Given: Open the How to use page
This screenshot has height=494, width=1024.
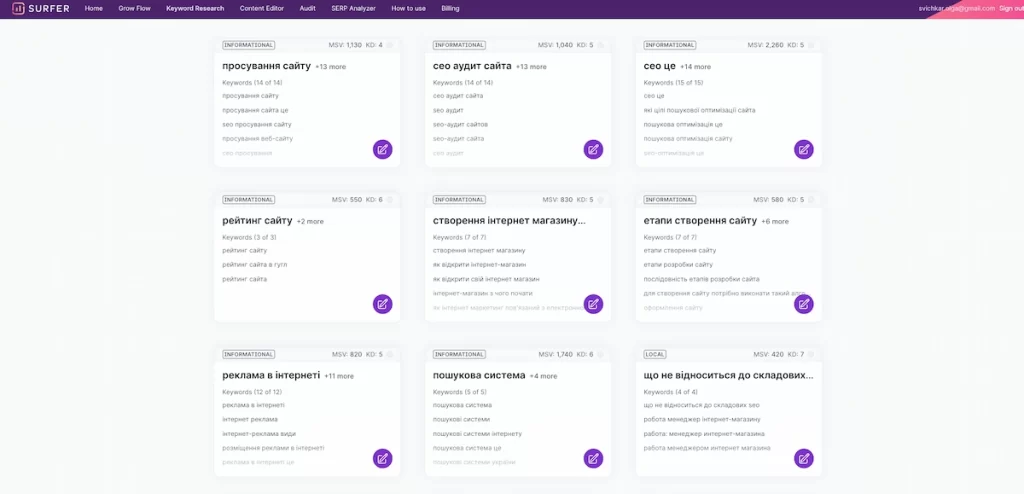Looking at the screenshot, I should tap(409, 8).
